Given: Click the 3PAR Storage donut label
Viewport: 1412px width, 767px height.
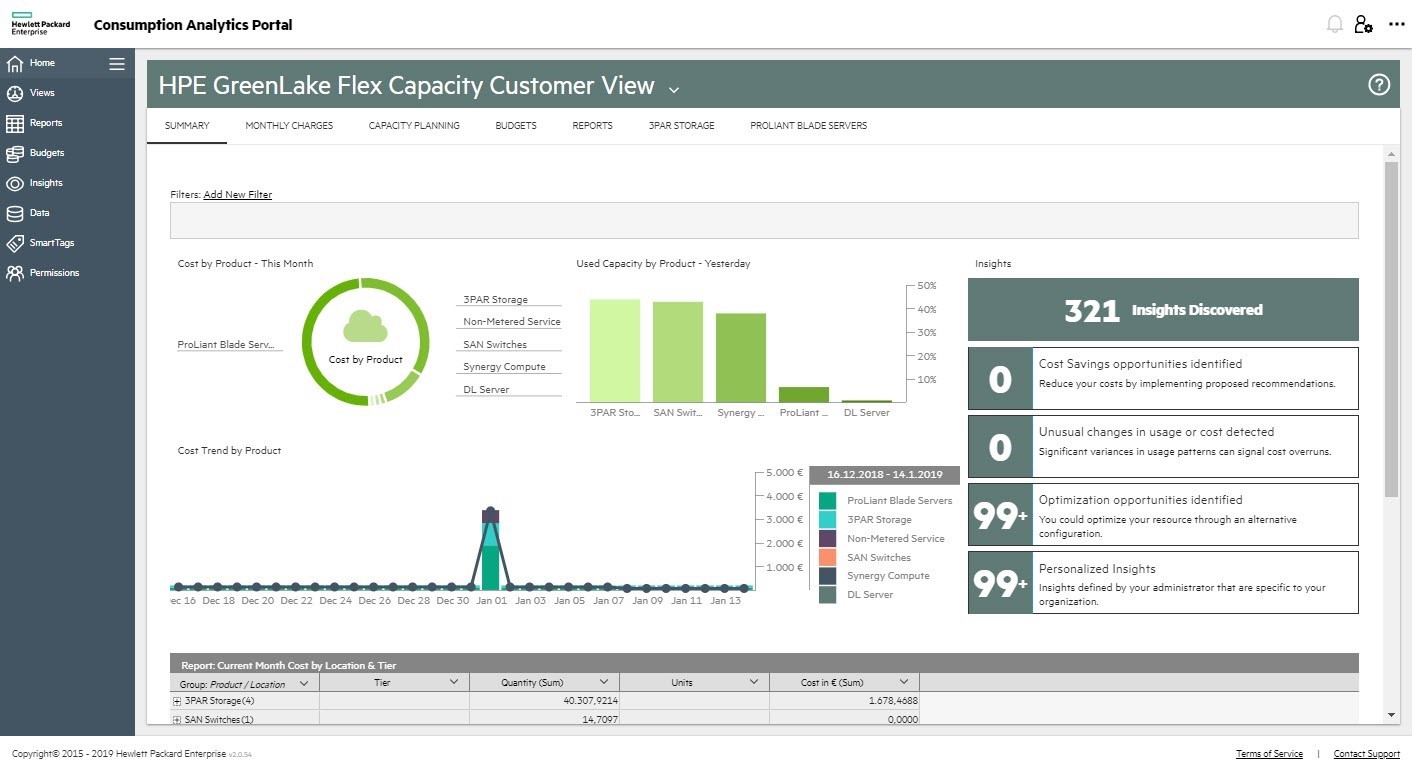Looking at the screenshot, I should 495,300.
